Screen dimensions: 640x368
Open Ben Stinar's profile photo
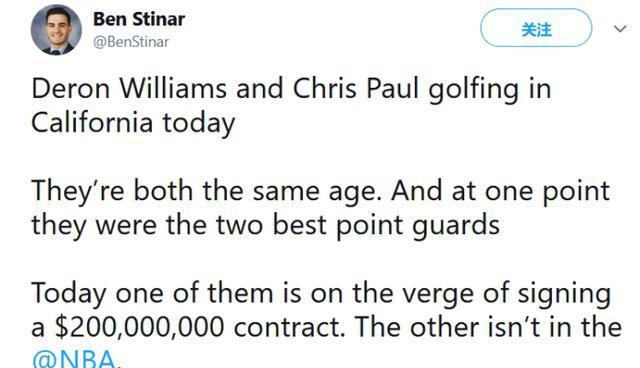tap(56, 30)
